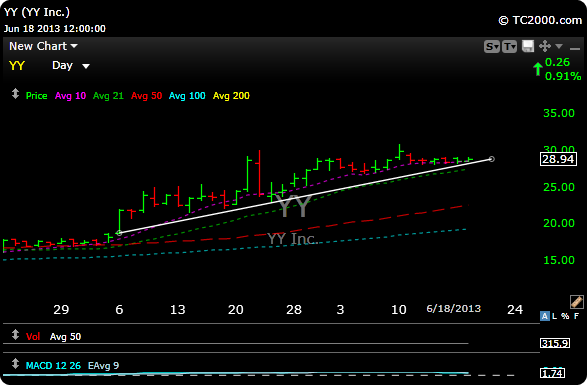Viewport: 587px width, 385px height.
Task: Click the magenta Avg 10 legend label
Action: pyautogui.click(x=70, y=96)
